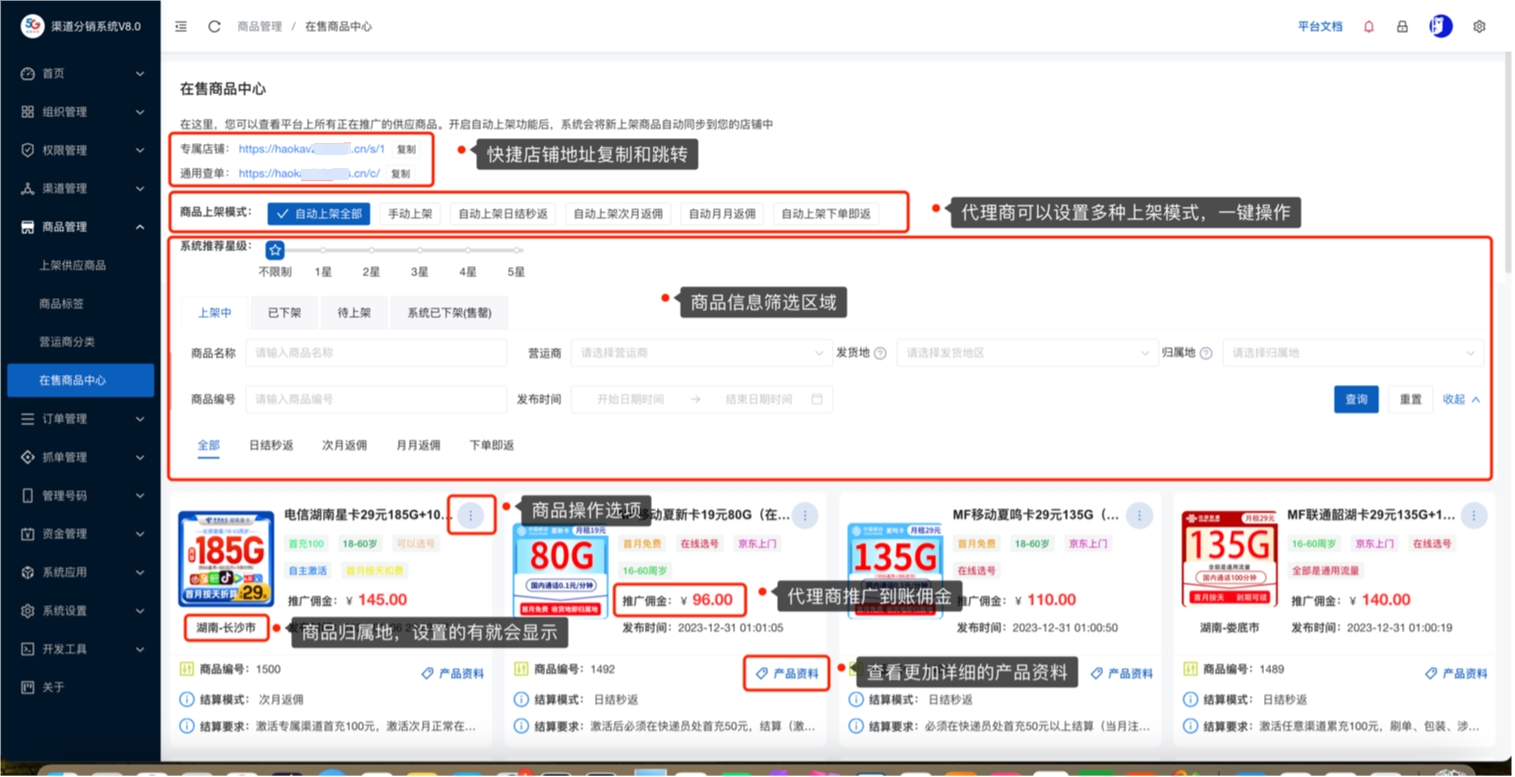
Task: Open three-dot options on 电信湖南星卡 product
Action: pyautogui.click(x=471, y=515)
